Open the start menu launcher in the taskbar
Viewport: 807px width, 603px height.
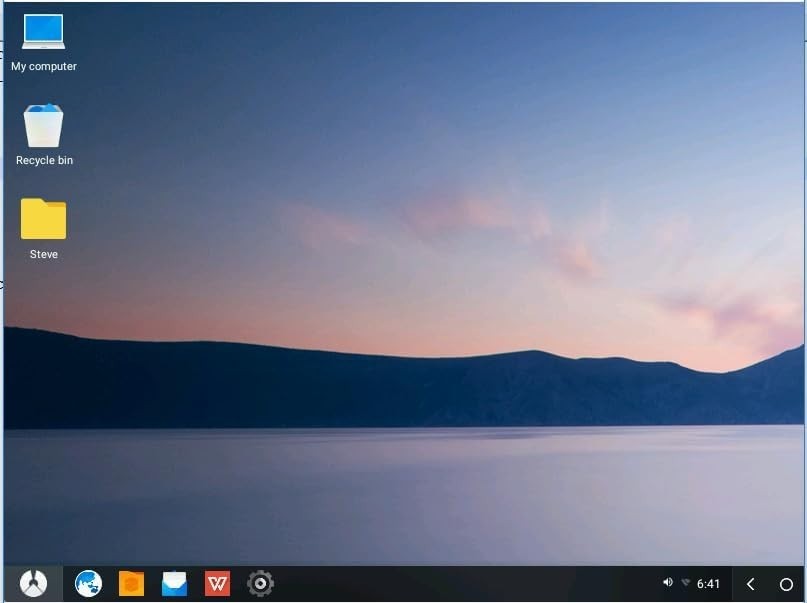pos(33,583)
